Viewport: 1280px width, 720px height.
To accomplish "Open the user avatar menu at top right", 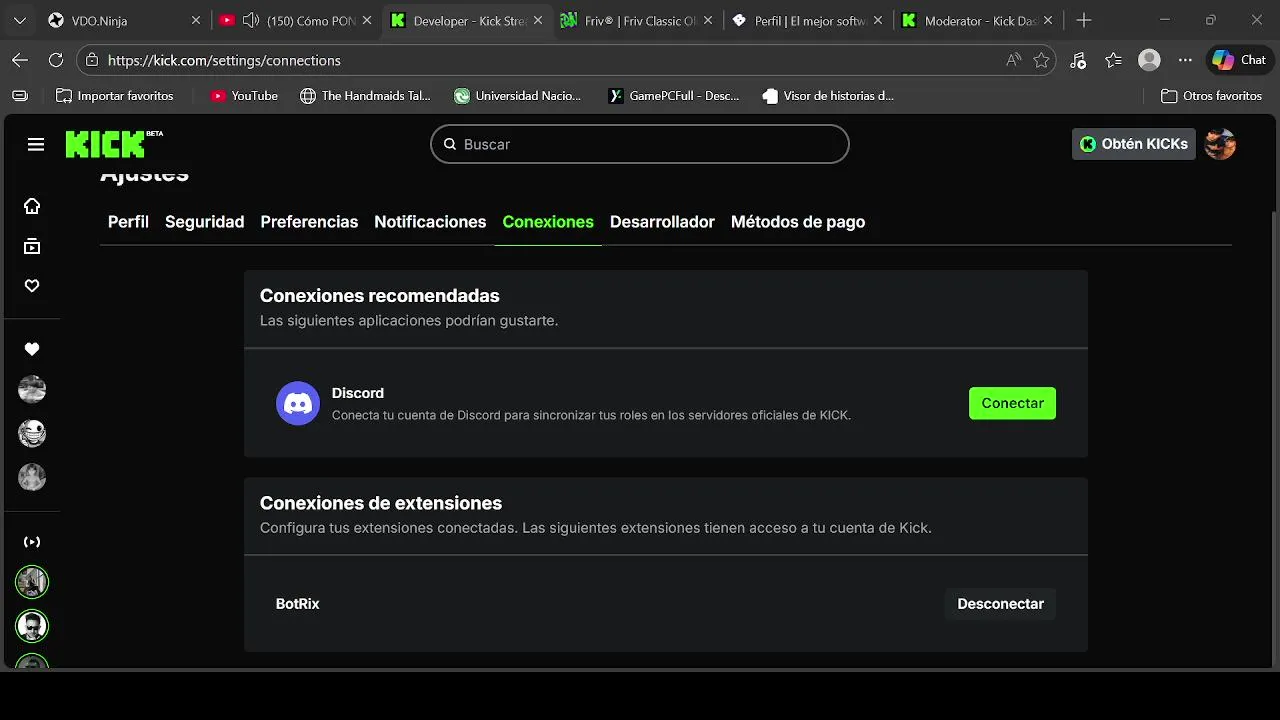I will tap(1220, 144).
